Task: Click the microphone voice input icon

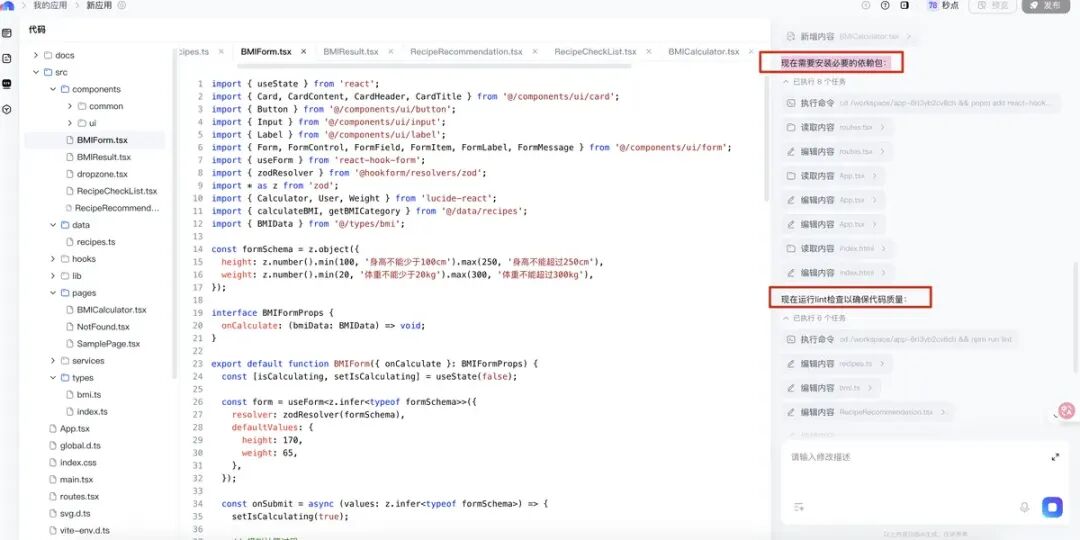Action: (1024, 507)
